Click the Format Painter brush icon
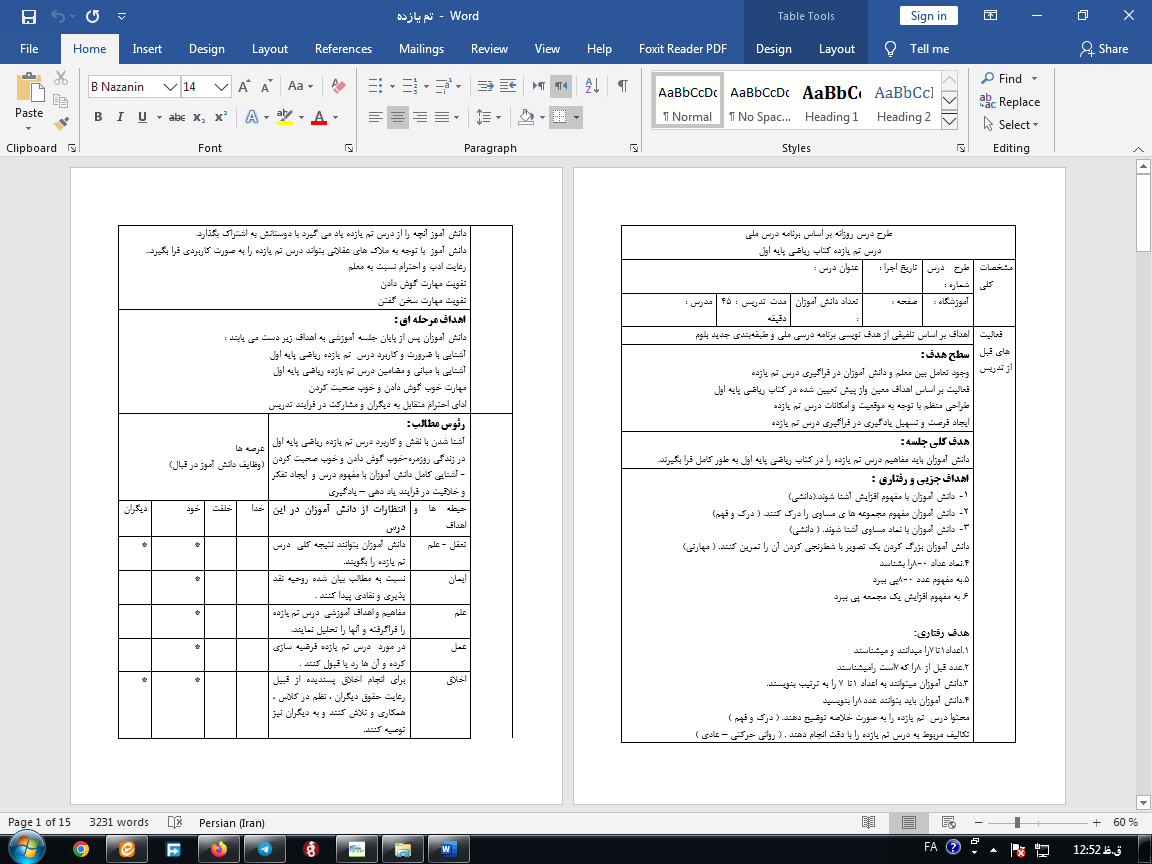Image resolution: width=1152 pixels, height=864 pixels. point(62,124)
